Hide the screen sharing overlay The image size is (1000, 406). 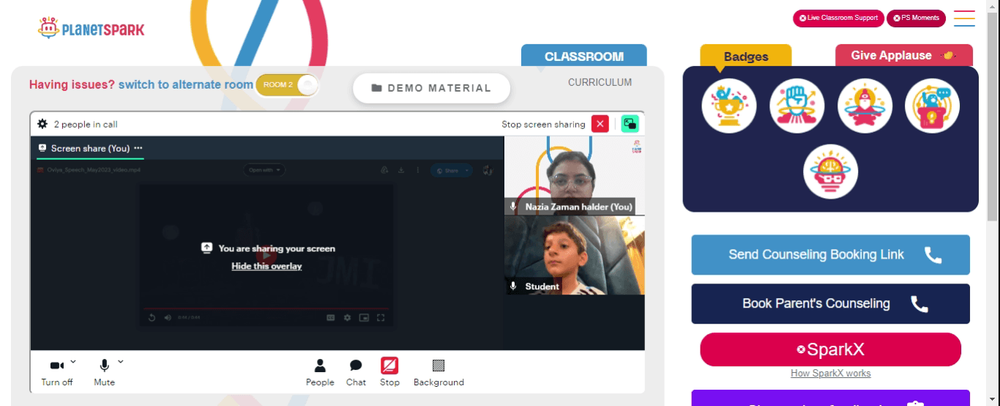tap(267, 266)
